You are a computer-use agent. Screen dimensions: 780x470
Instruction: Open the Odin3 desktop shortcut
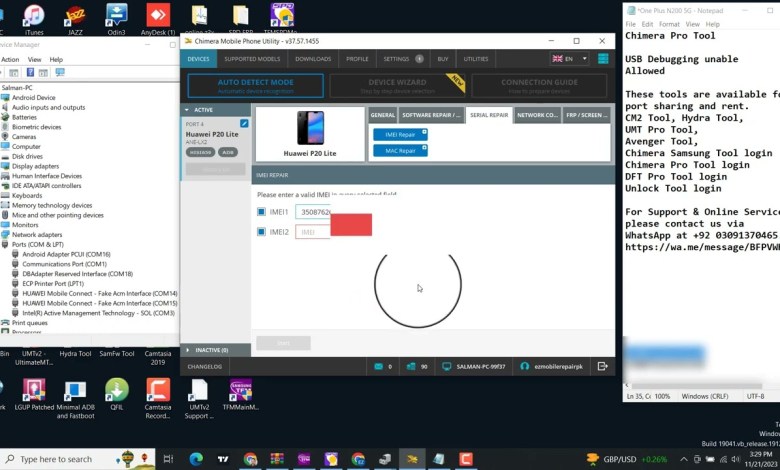[x=116, y=19]
